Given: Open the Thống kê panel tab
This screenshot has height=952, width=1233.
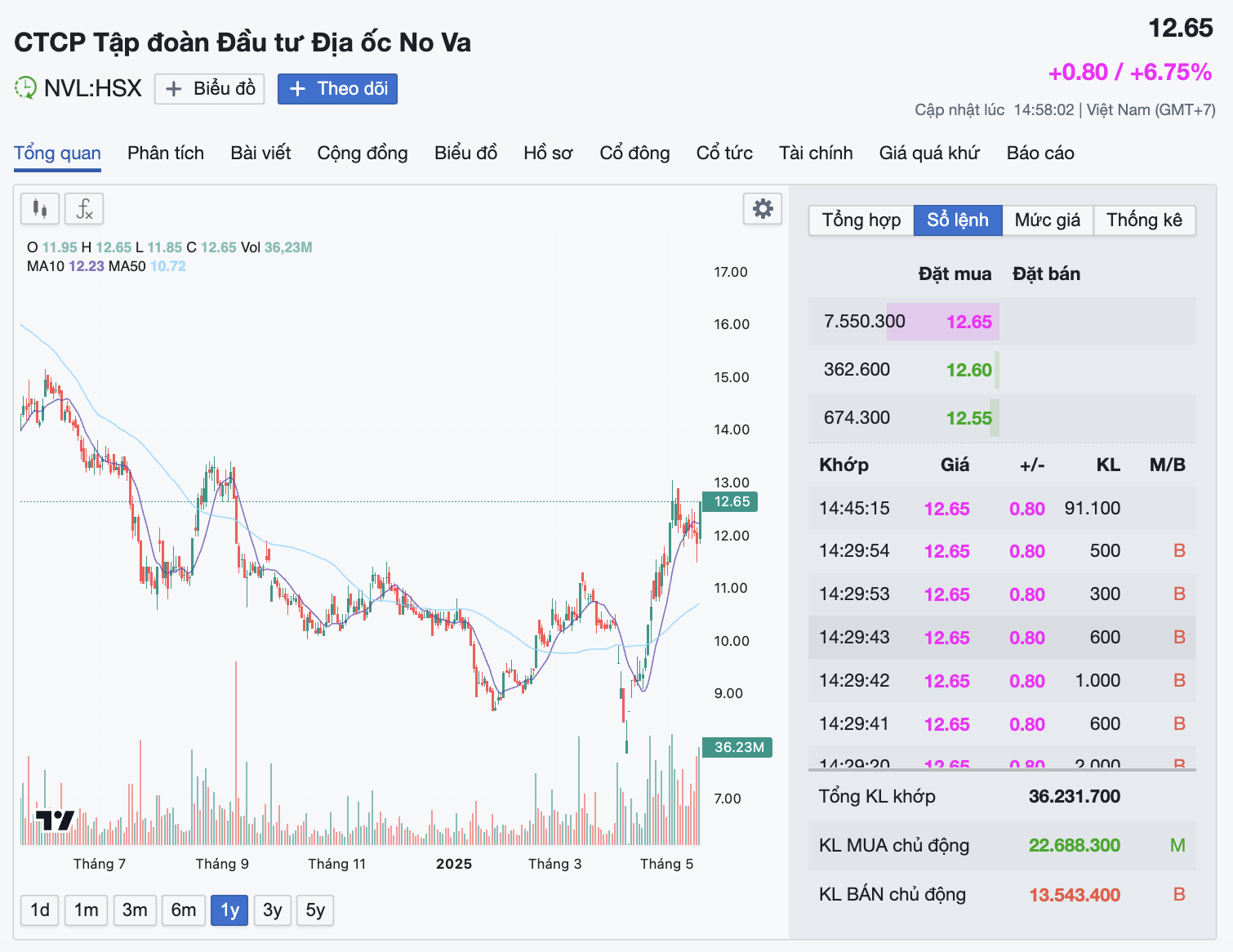Looking at the screenshot, I should pyautogui.click(x=1144, y=220).
